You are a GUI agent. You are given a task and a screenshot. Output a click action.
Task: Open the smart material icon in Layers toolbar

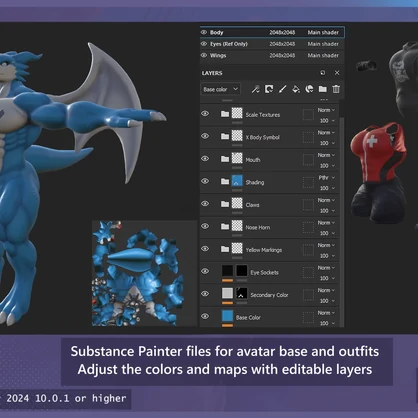tap(309, 89)
